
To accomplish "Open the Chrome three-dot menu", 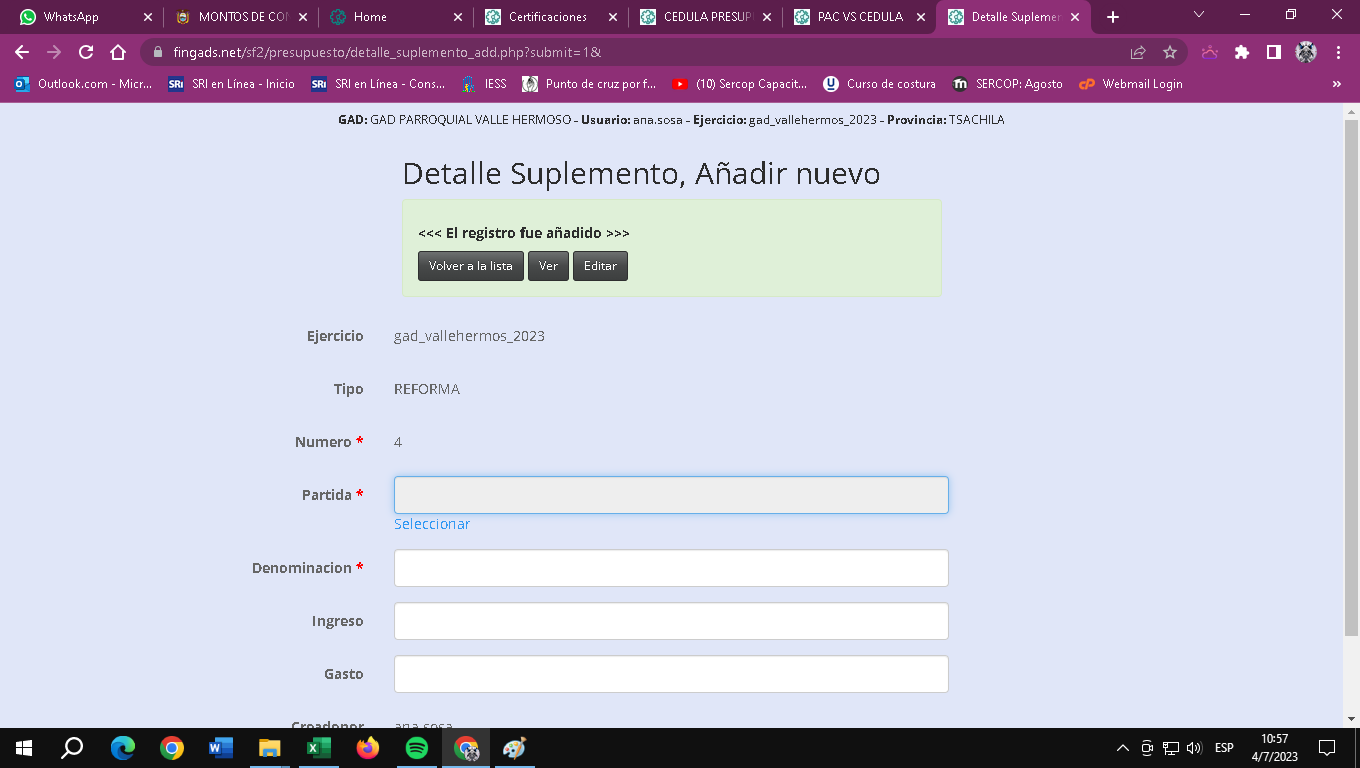I will coord(1338,53).
